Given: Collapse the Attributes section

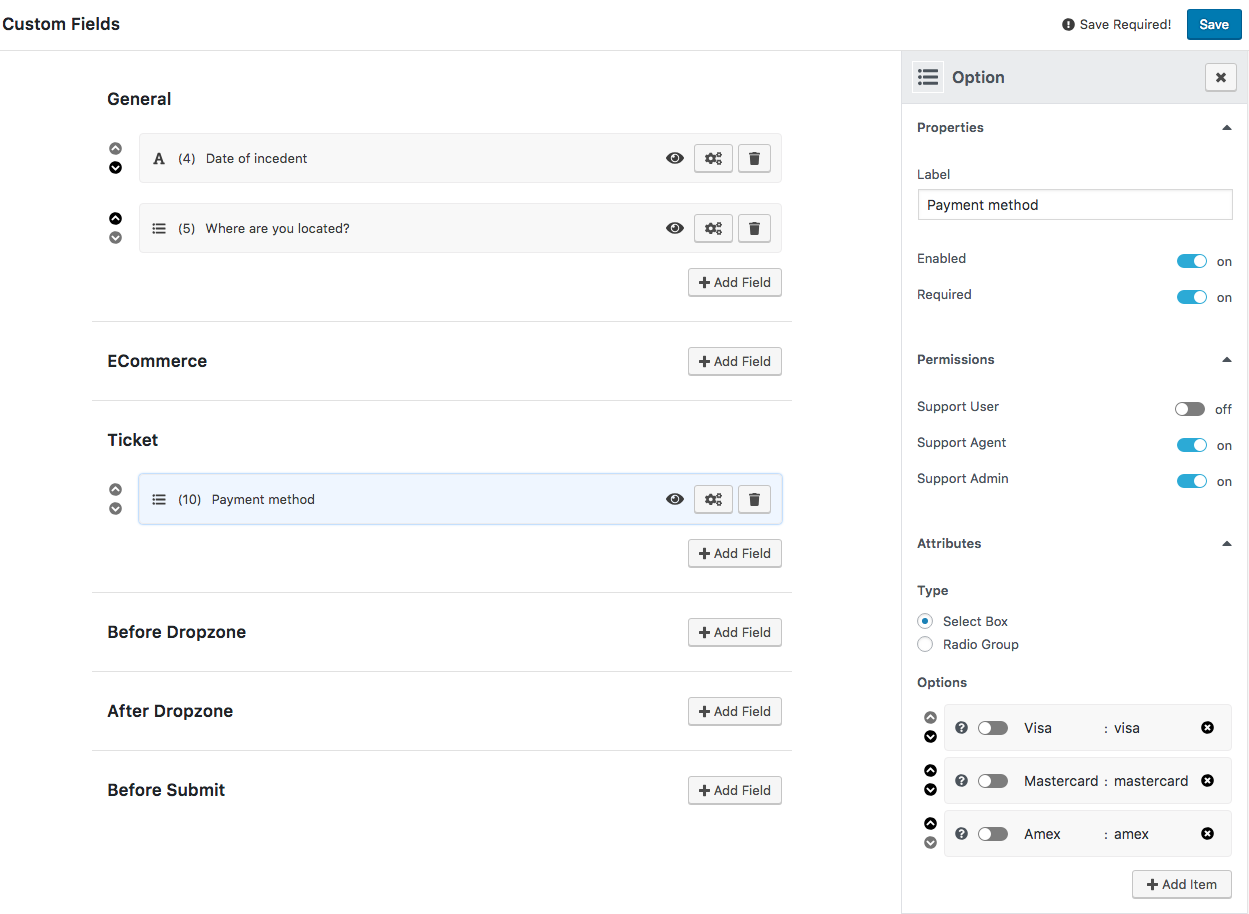Looking at the screenshot, I should pos(1226,544).
